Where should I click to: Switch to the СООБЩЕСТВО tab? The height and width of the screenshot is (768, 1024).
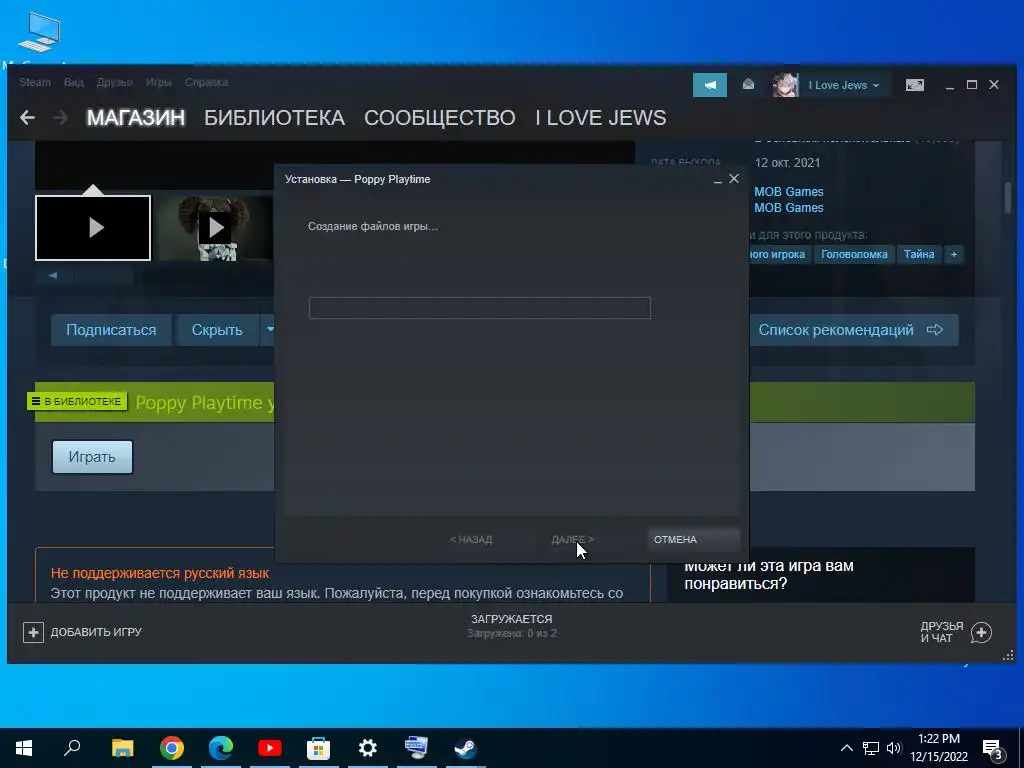pyautogui.click(x=440, y=118)
